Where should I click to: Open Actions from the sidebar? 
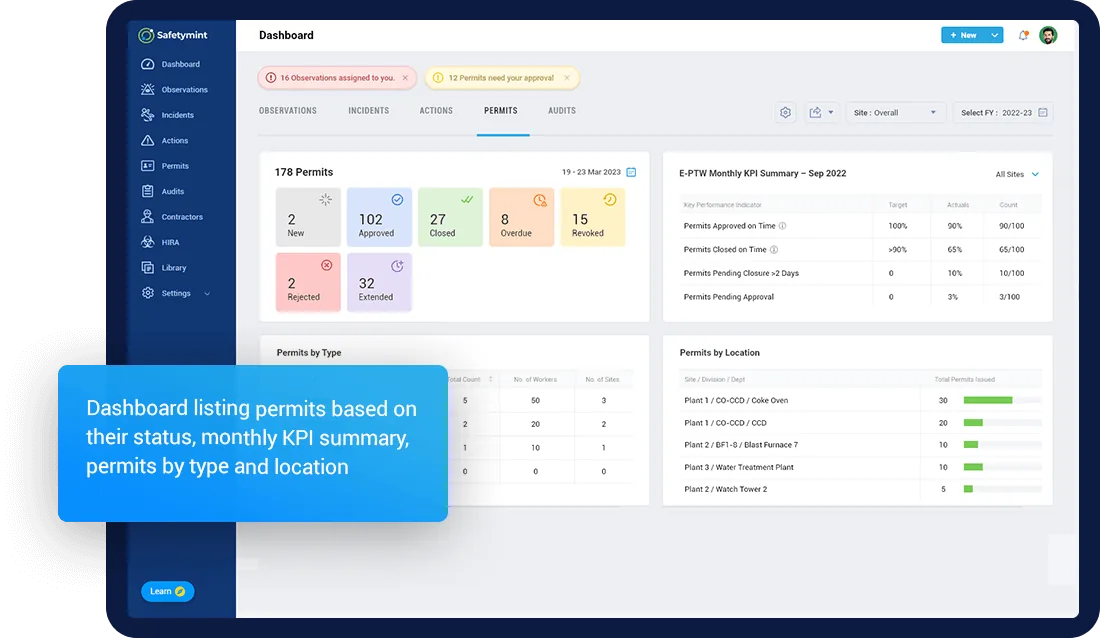pyautogui.click(x=165, y=140)
